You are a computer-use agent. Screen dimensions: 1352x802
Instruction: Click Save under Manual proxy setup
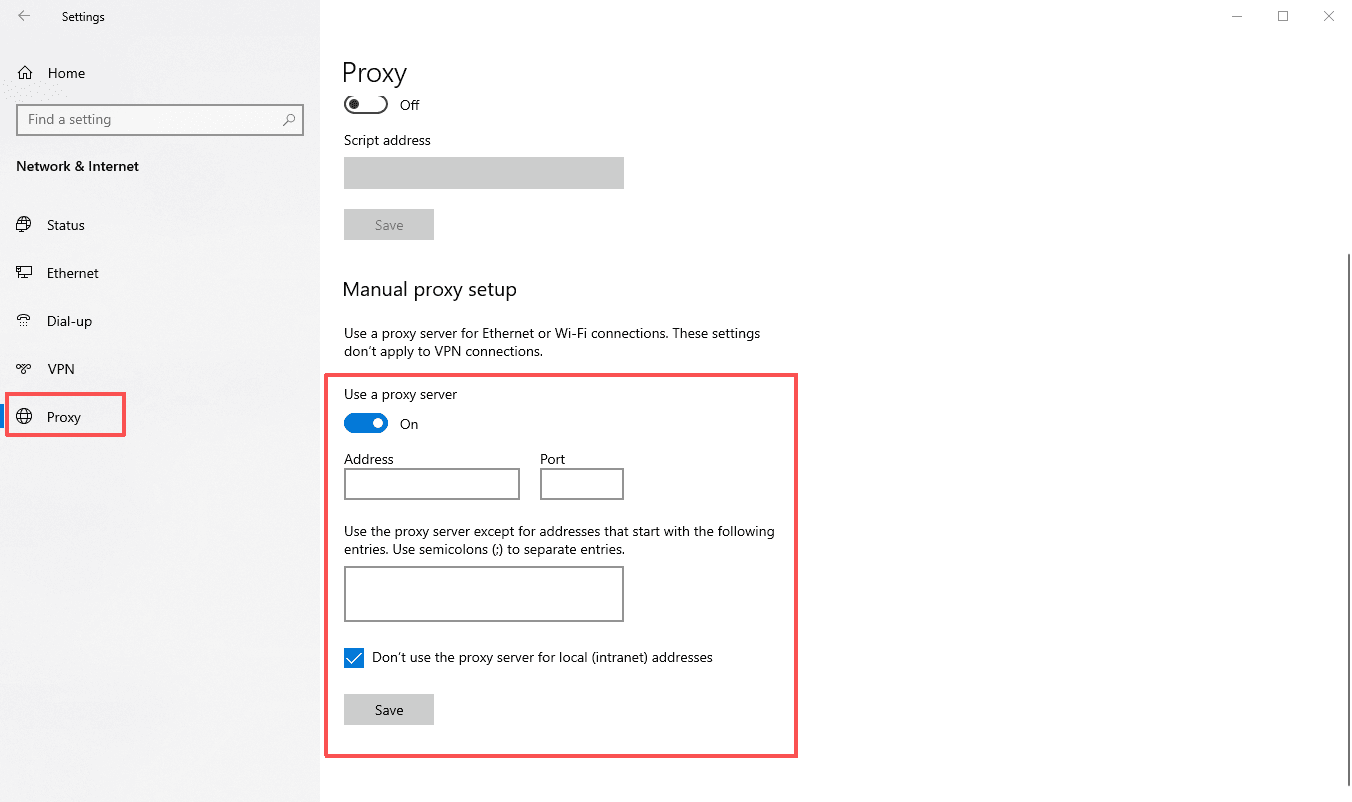coord(388,709)
